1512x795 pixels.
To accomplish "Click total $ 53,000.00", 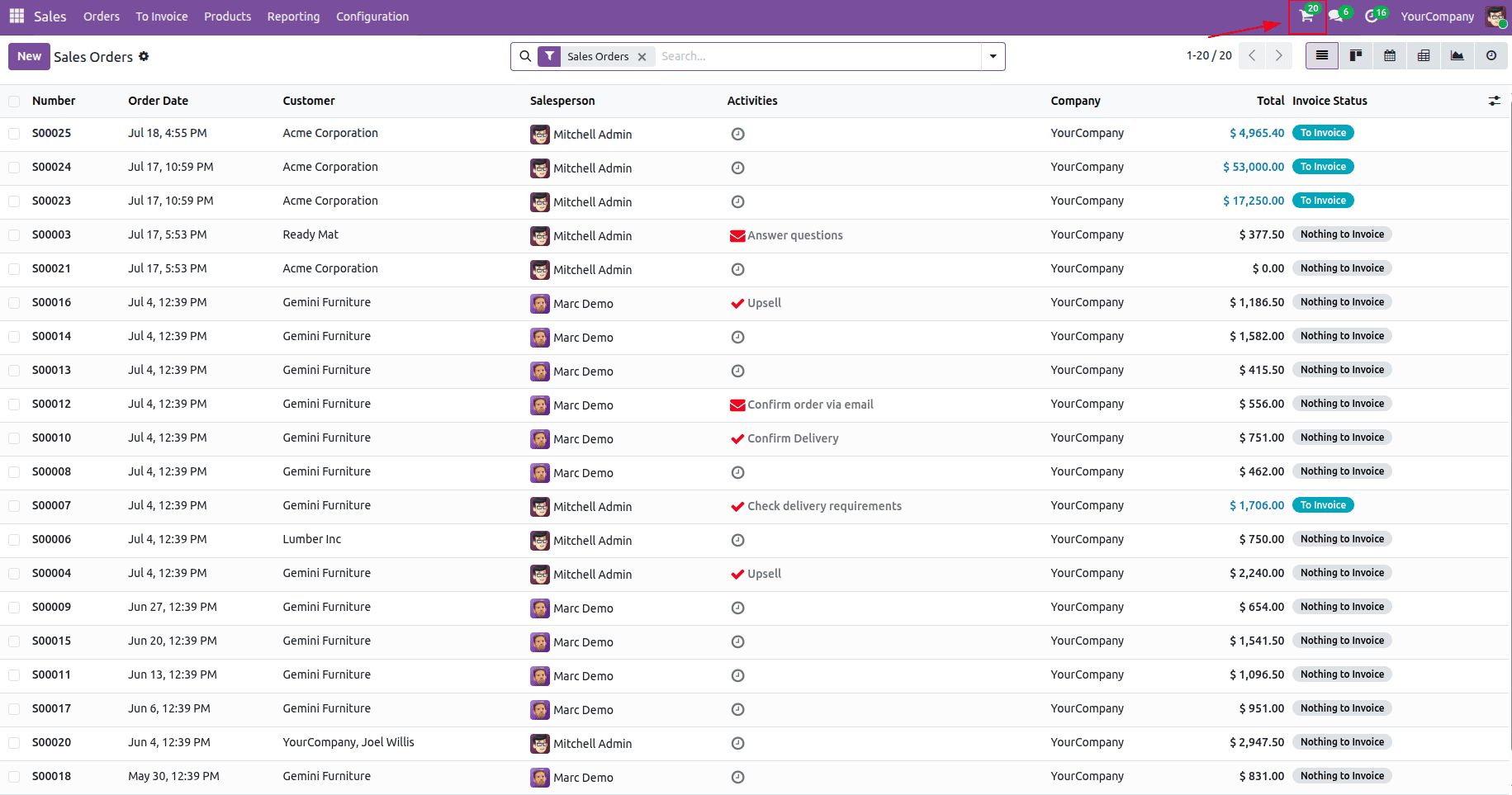I will point(1254,167).
